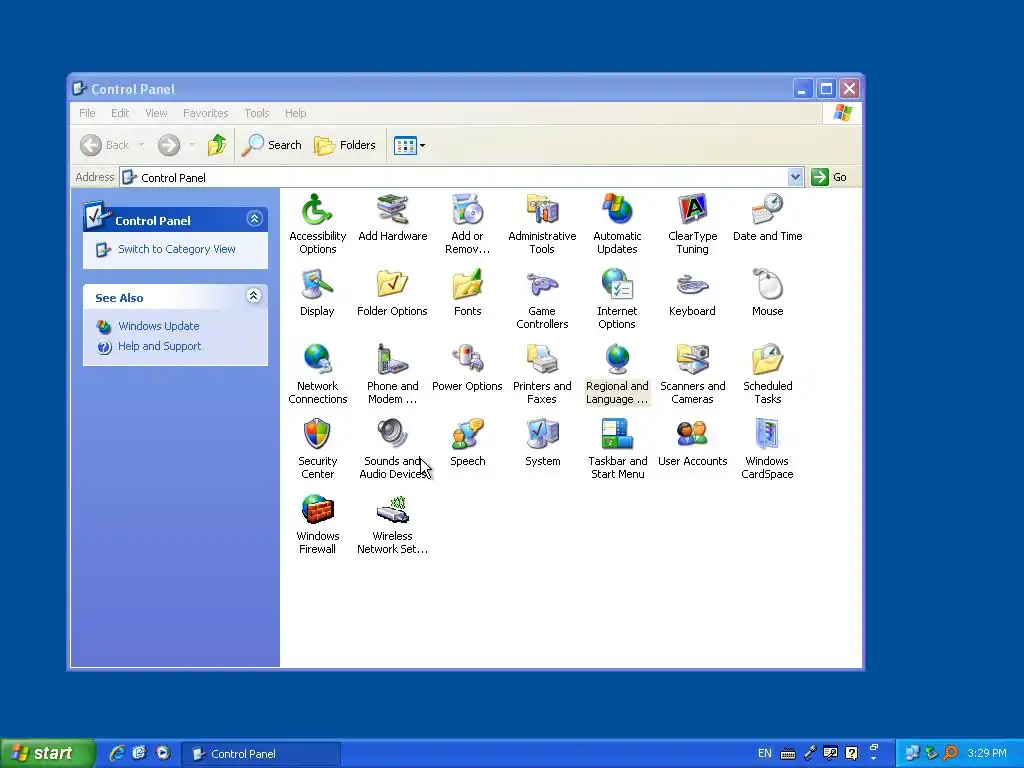1024x768 pixels.
Task: Open Regional and Language Options icon
Action: [617, 374]
